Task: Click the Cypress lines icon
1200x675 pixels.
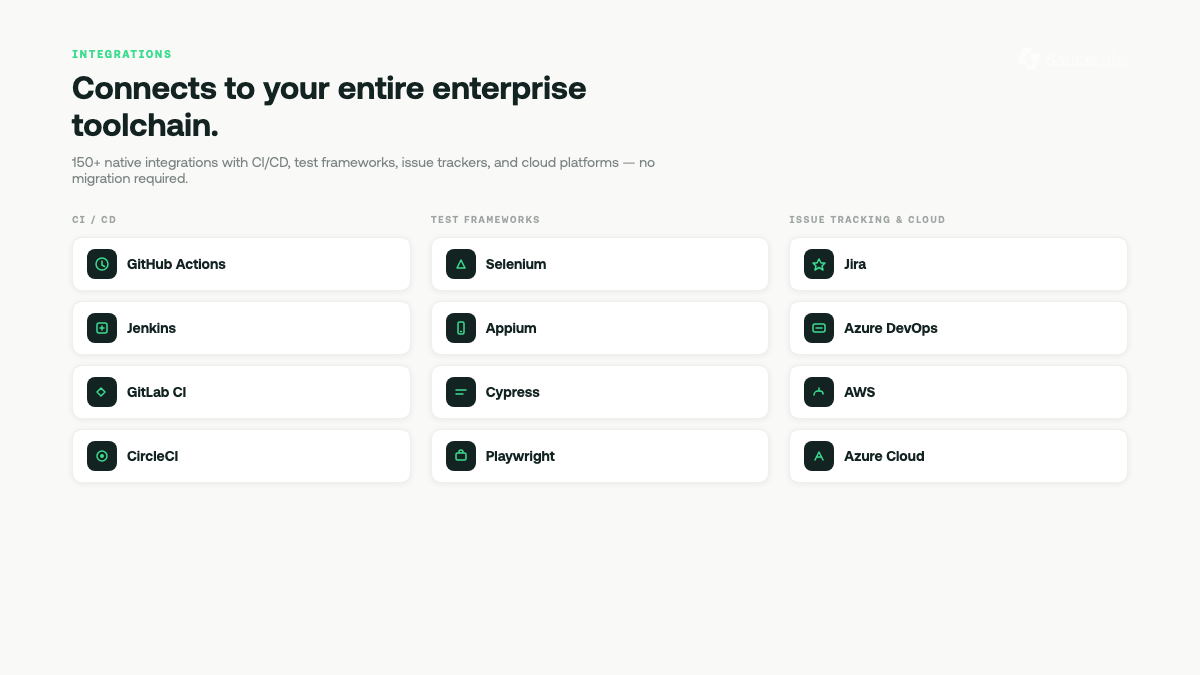Action: click(x=461, y=392)
